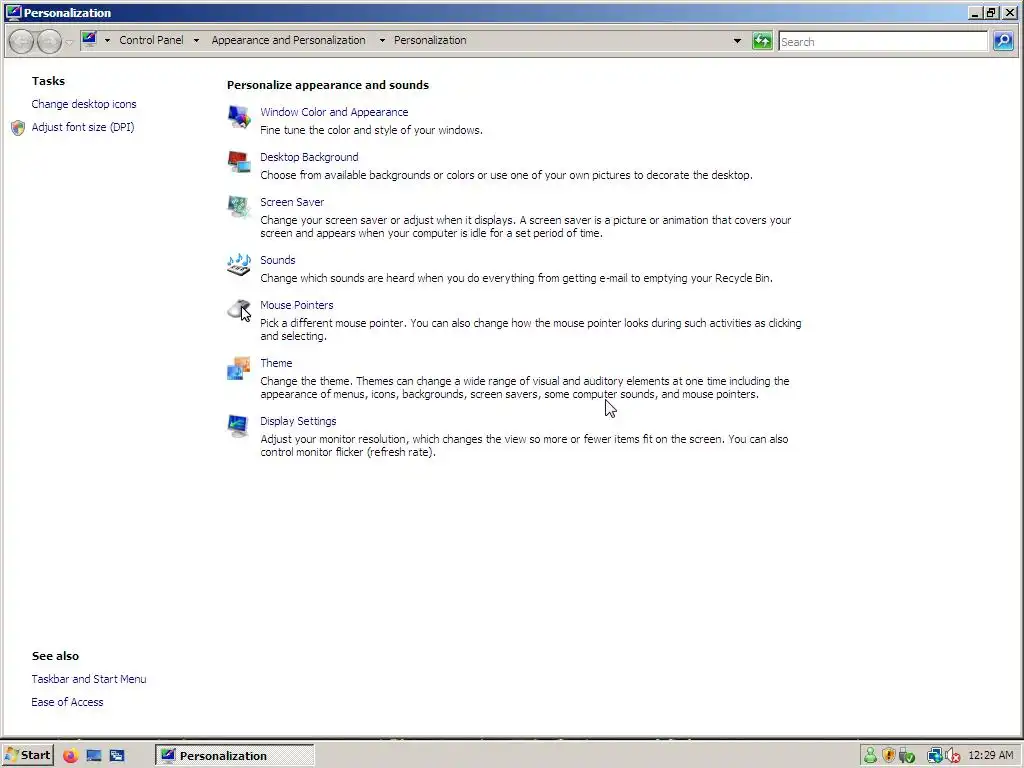This screenshot has height=768, width=1024.
Task: Click the Personalization window title bar icon
Action: 13,12
